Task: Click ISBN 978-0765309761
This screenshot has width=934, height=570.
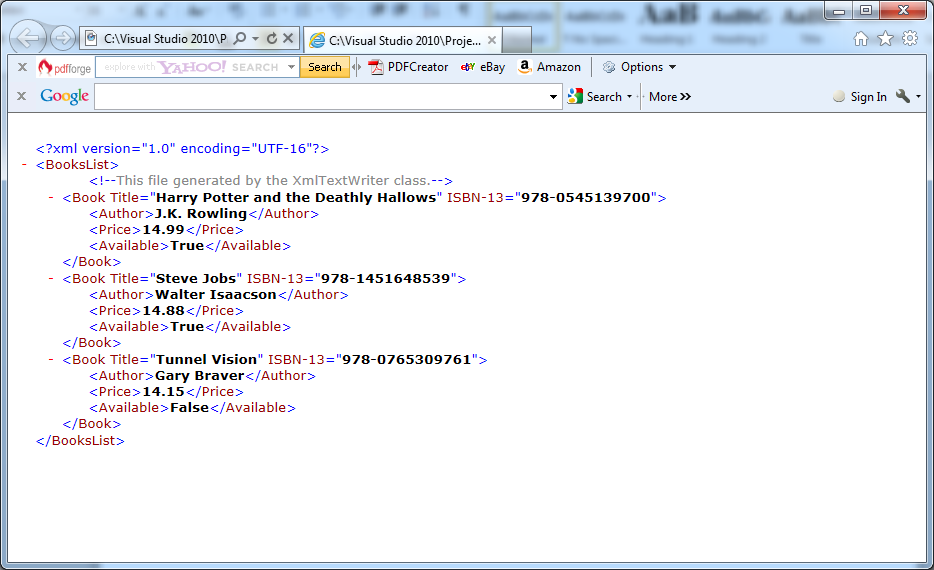Action: pos(406,360)
